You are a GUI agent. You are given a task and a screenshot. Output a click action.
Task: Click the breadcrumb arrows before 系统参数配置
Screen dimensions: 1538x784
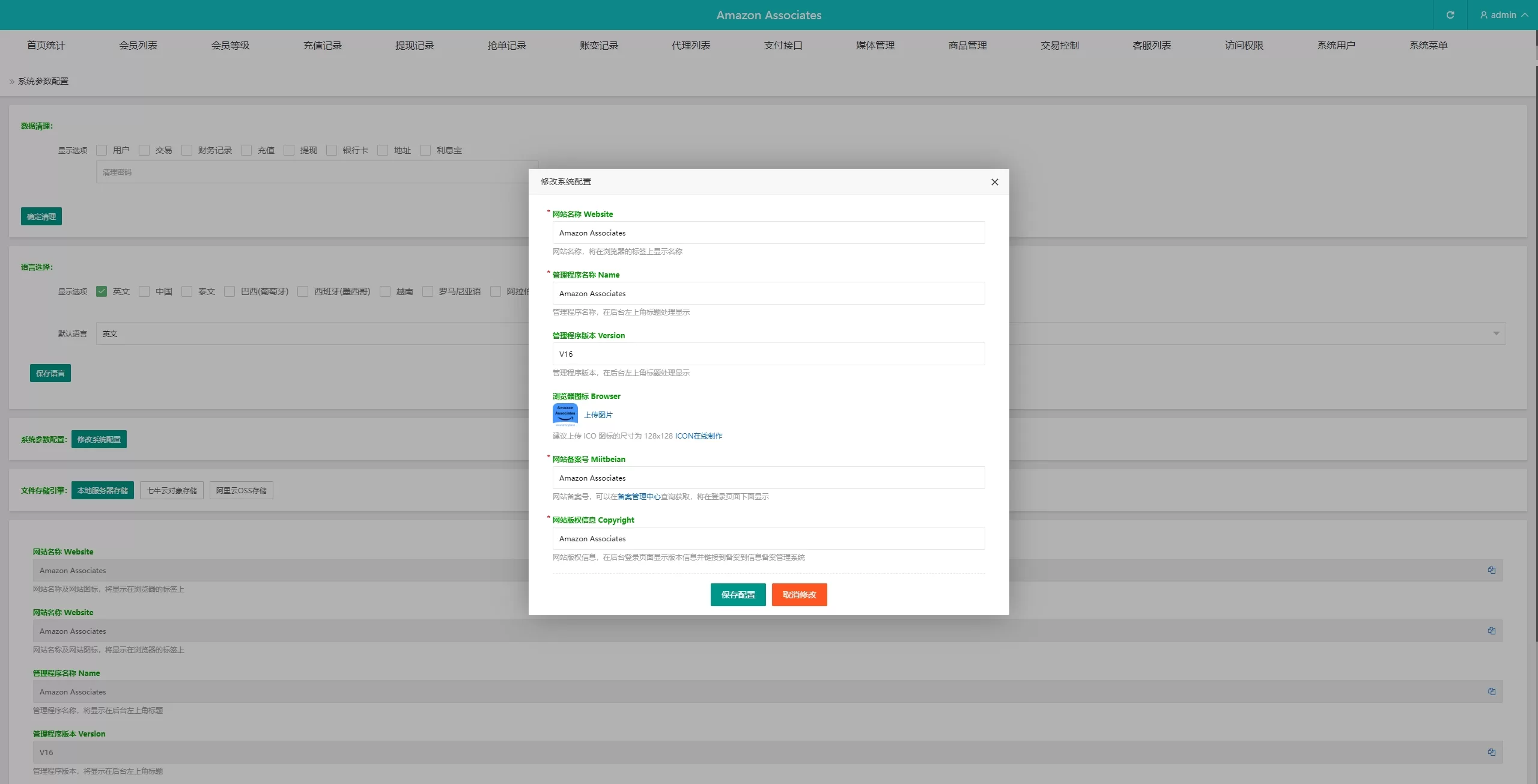pos(11,82)
